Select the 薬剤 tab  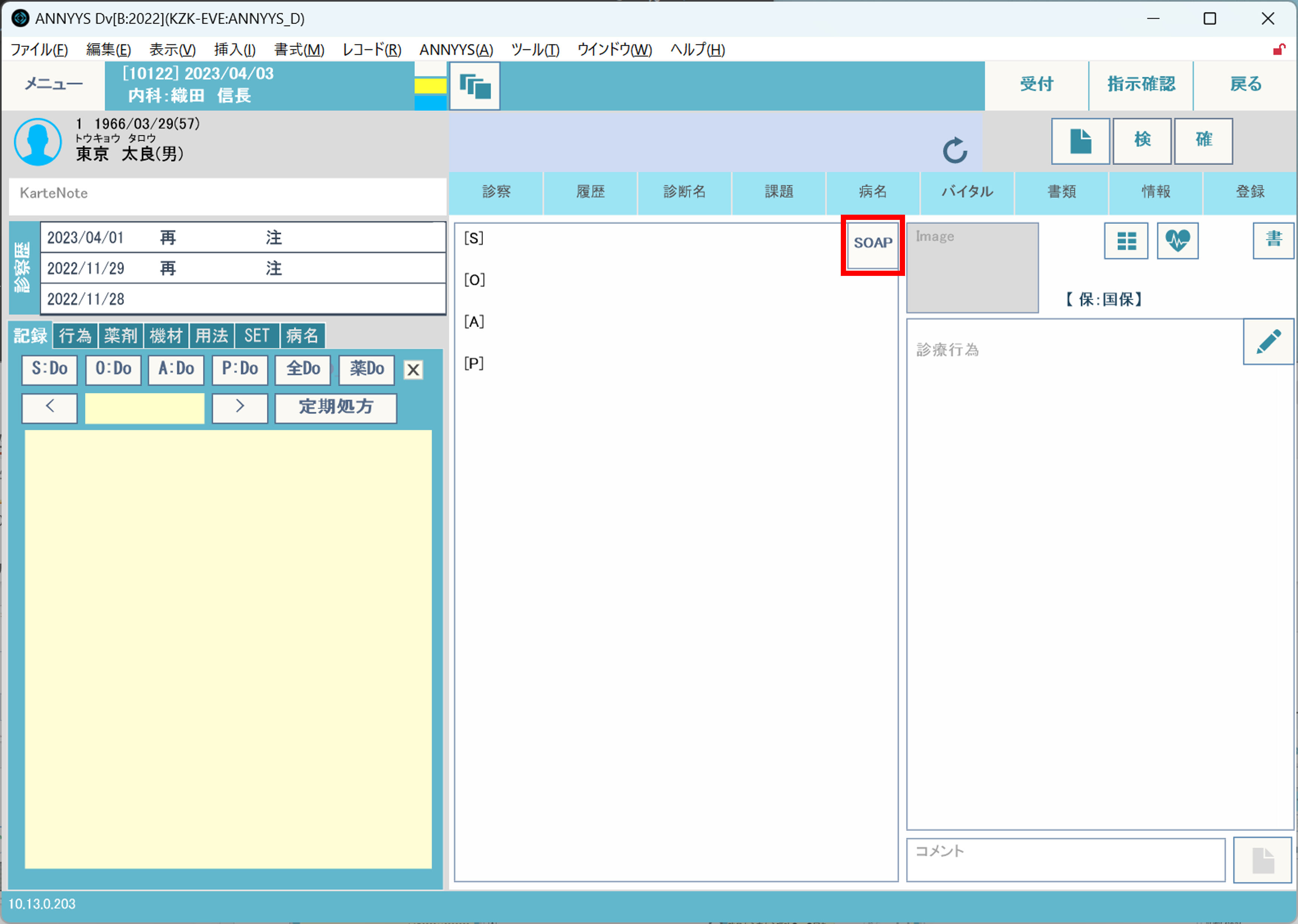(121, 336)
